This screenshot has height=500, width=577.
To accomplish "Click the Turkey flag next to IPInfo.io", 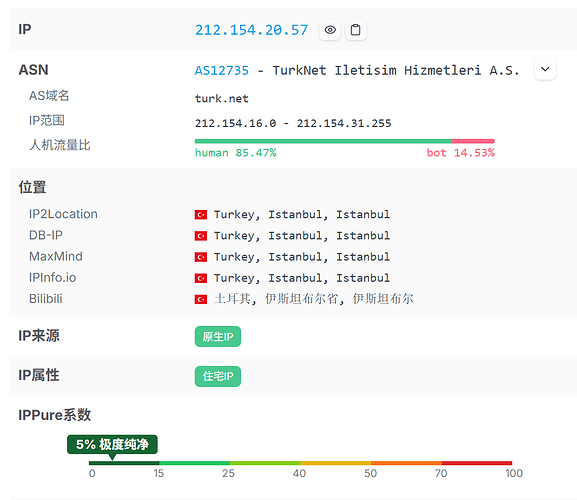I will (x=201, y=278).
